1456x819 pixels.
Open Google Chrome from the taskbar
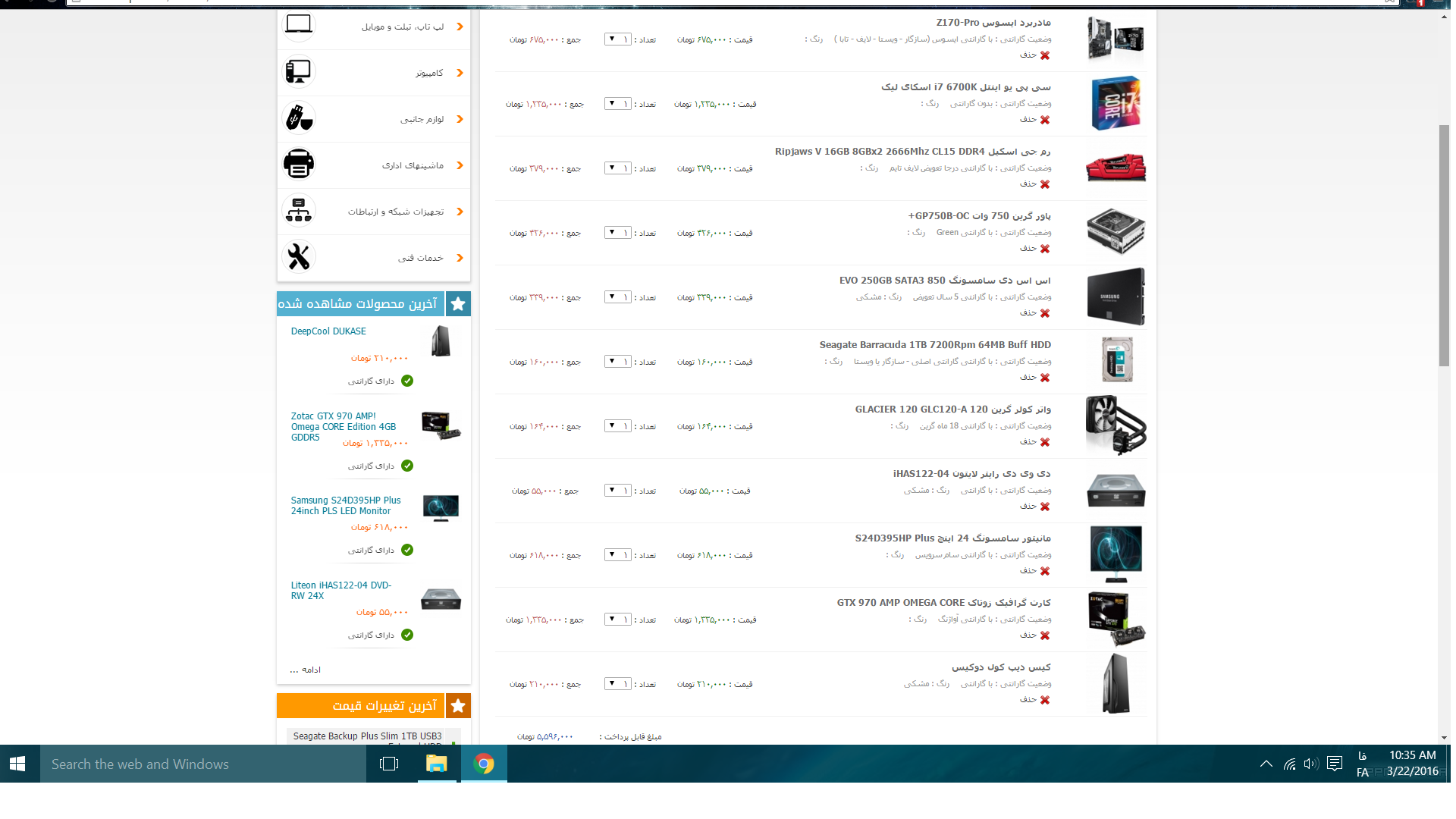point(484,764)
